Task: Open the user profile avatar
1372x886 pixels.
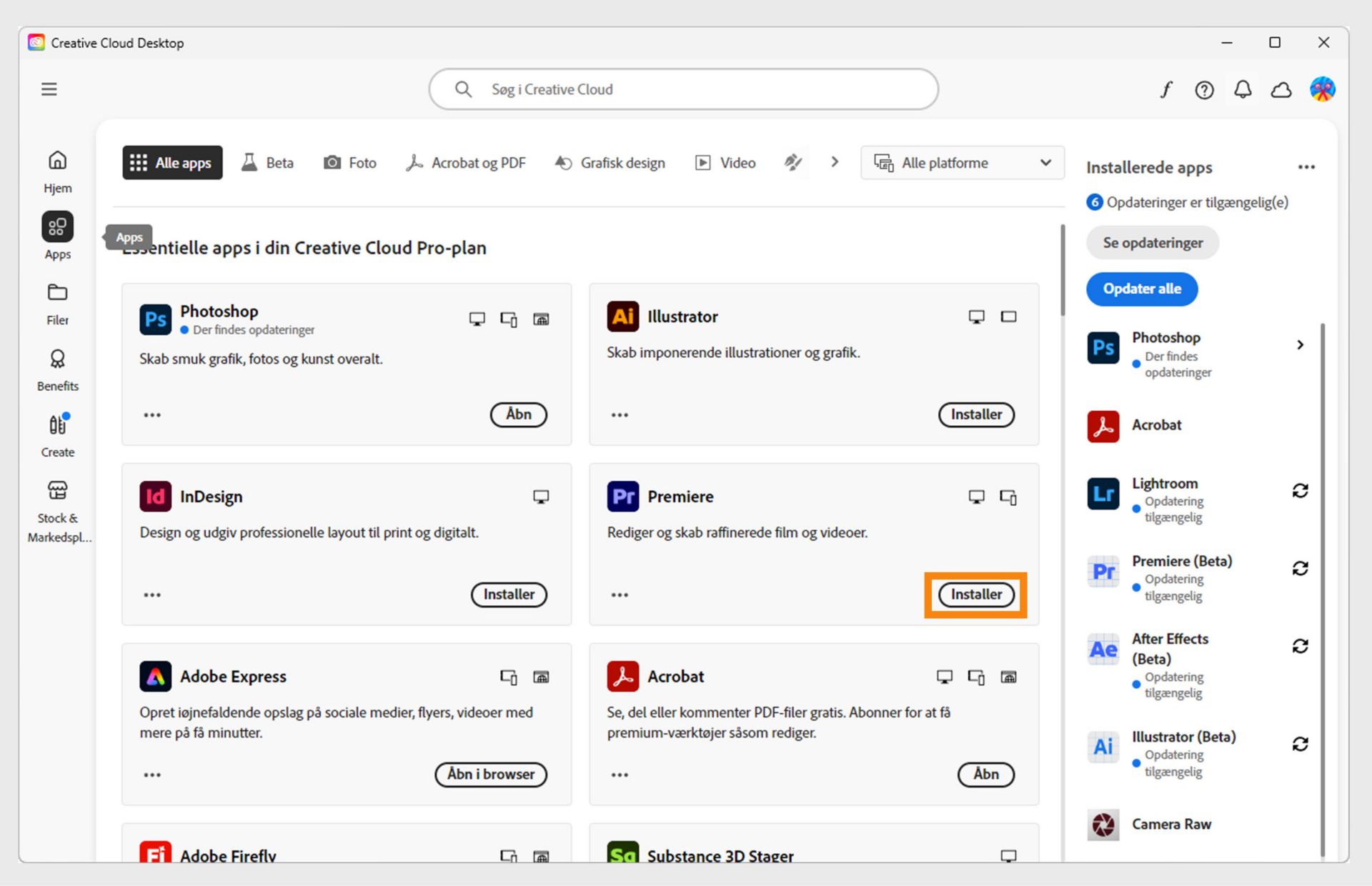Action: coord(1322,89)
